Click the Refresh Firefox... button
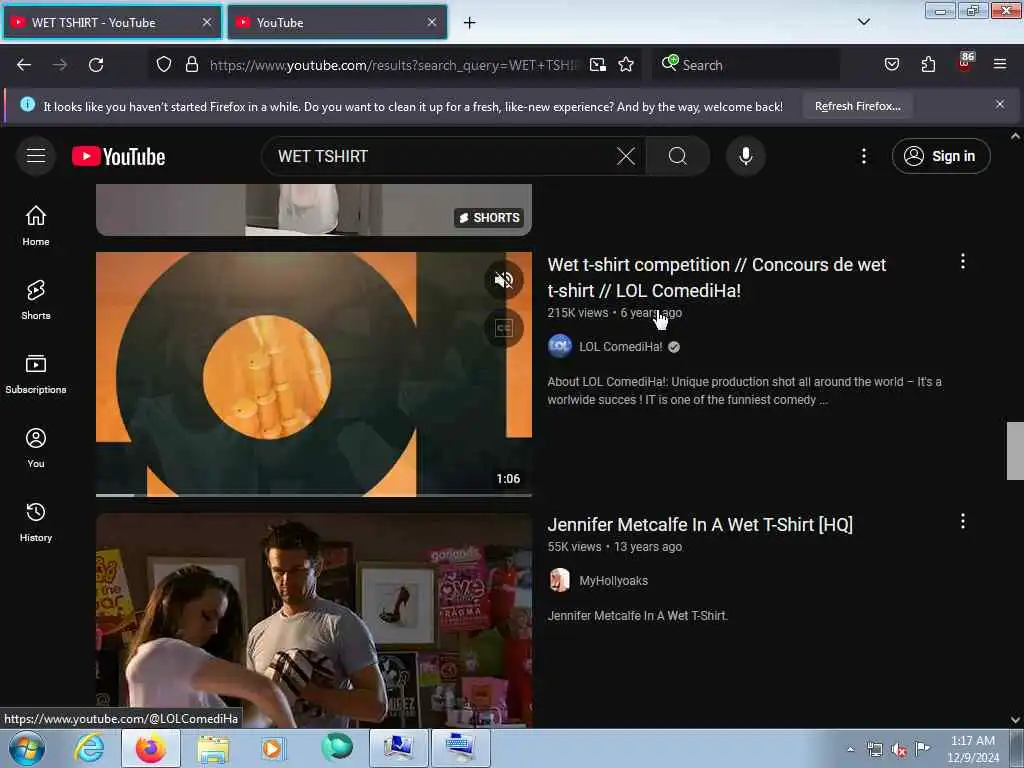This screenshot has height=768, width=1024. (x=857, y=106)
